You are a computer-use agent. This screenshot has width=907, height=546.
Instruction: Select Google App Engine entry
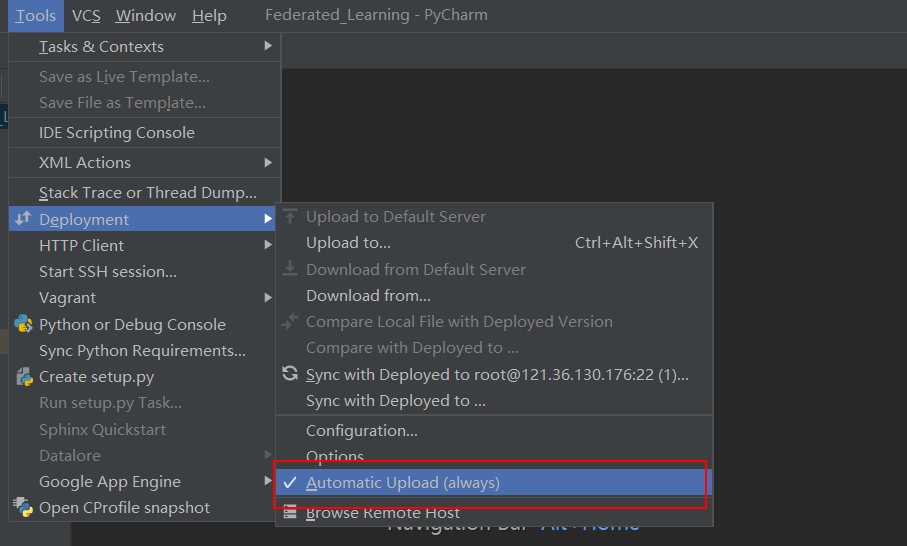click(x=142, y=481)
